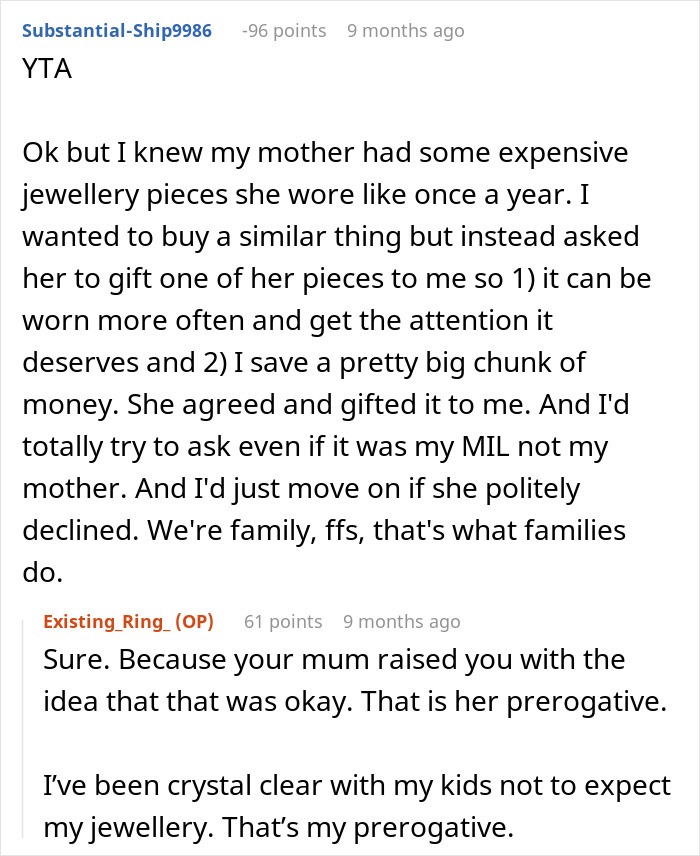
Task: Click the line "I've been crystal clear"
Action: (357, 786)
